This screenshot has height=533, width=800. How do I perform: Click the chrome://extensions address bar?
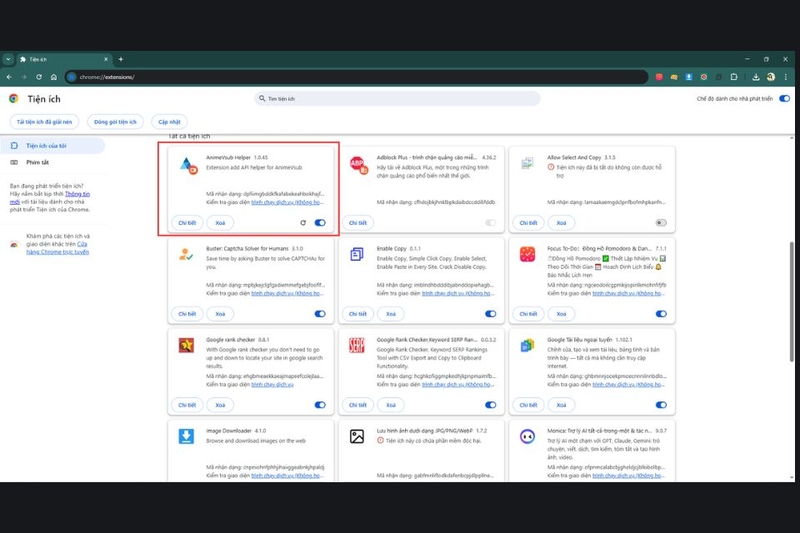pos(356,77)
